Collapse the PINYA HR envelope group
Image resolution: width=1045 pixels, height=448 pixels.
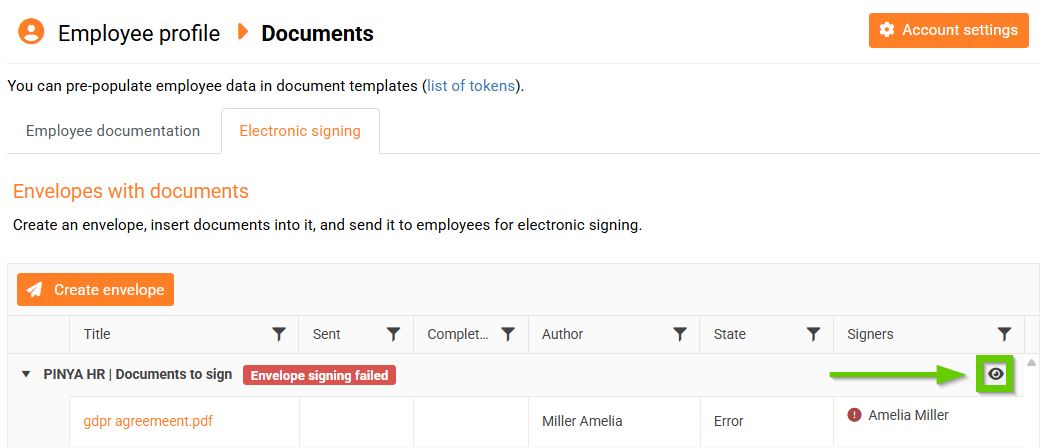tap(26, 375)
